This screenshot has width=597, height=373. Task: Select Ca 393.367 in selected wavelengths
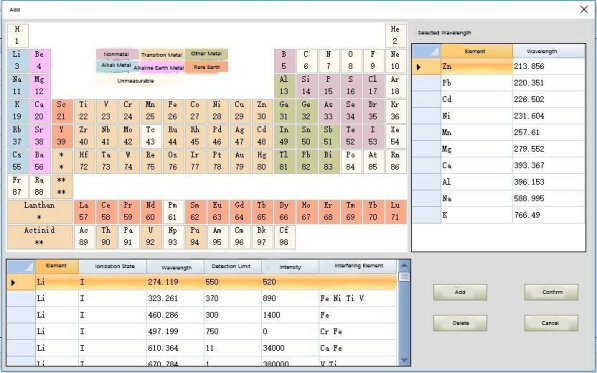click(498, 166)
